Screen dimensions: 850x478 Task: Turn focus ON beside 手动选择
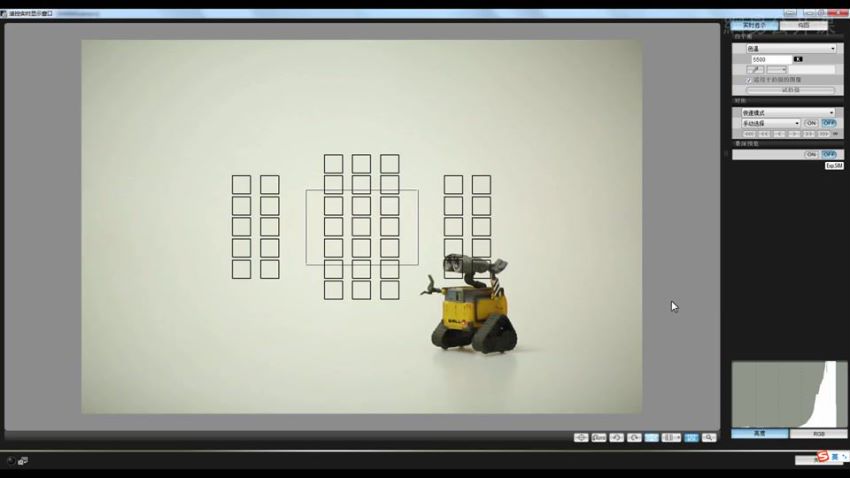(x=811, y=123)
